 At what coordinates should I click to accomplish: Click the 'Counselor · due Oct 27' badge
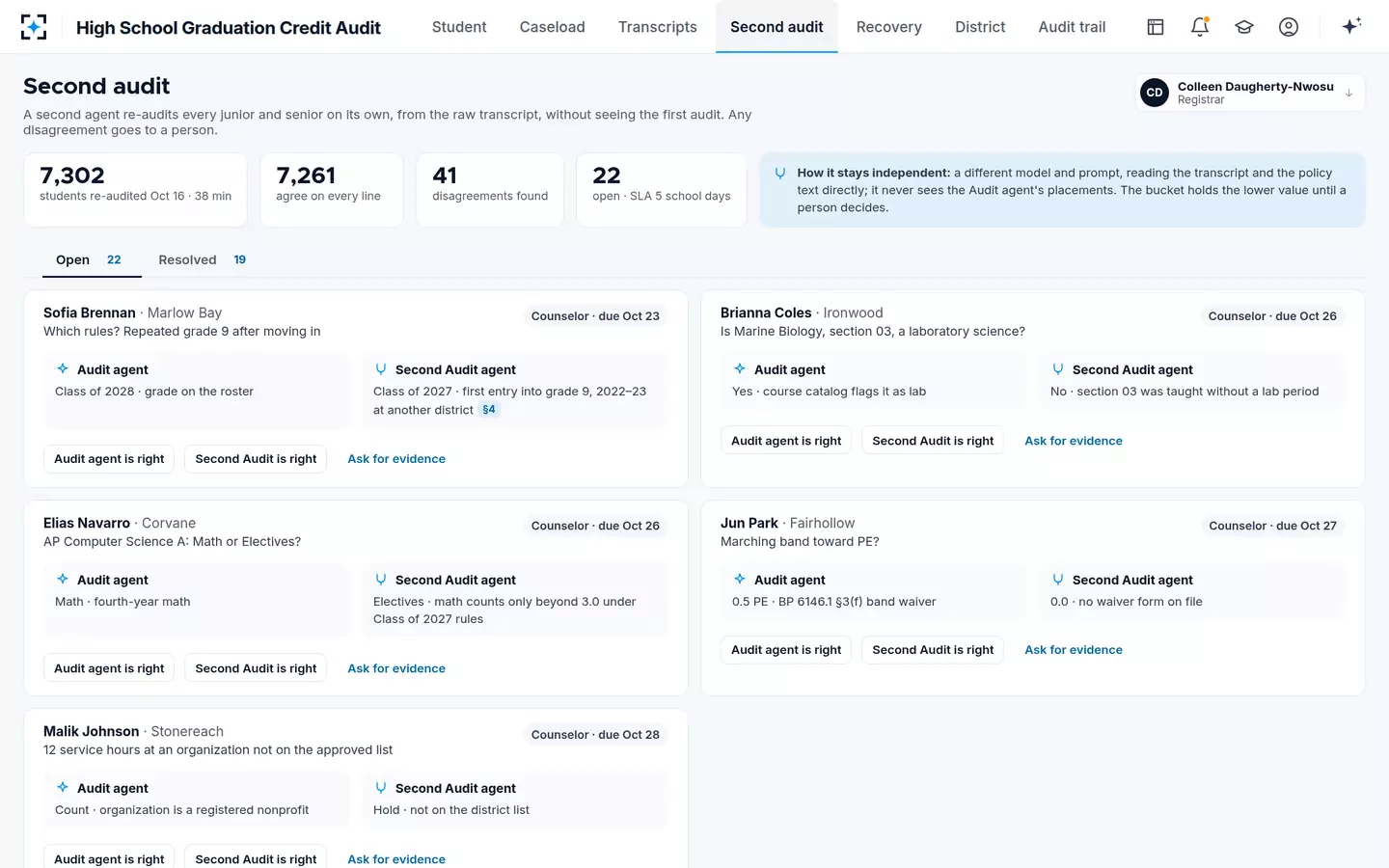click(1272, 526)
